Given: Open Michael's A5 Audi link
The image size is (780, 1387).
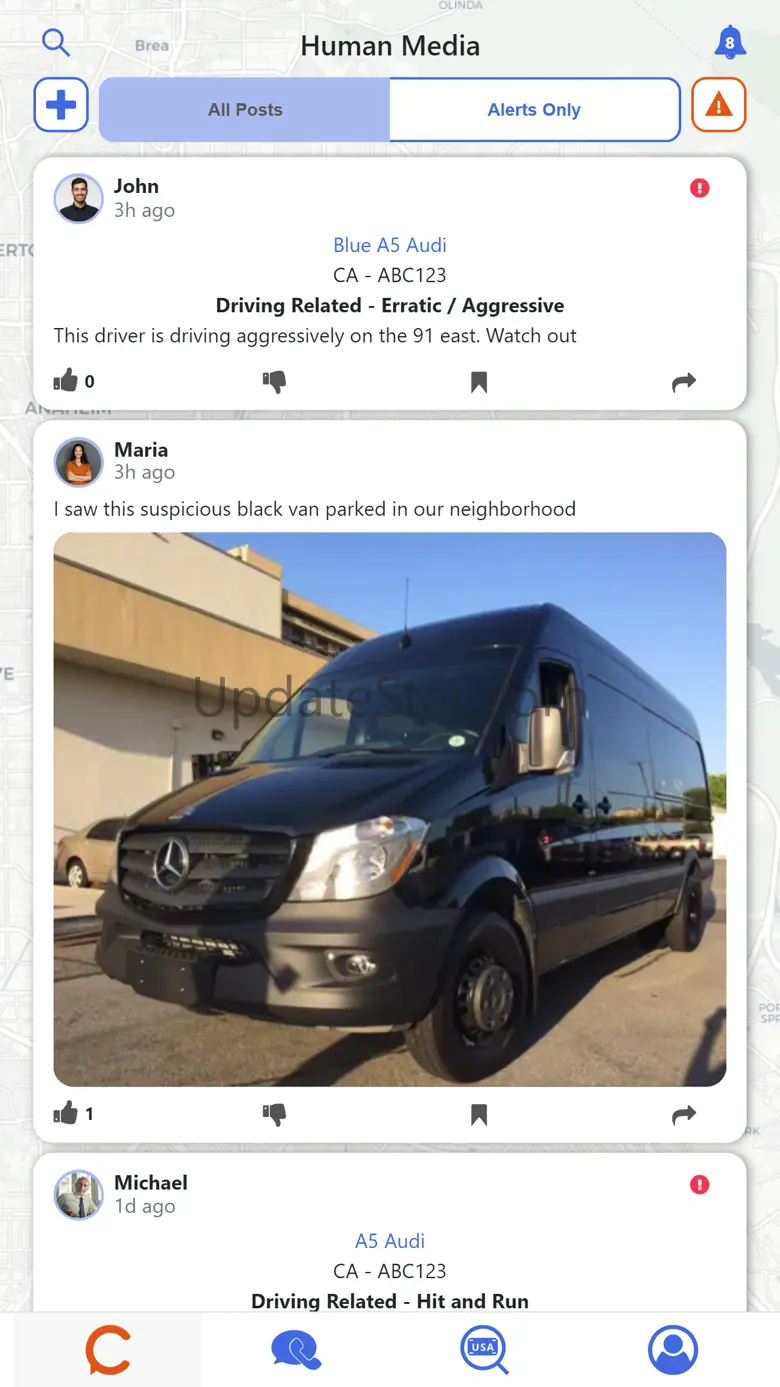Looking at the screenshot, I should pyautogui.click(x=390, y=1241).
